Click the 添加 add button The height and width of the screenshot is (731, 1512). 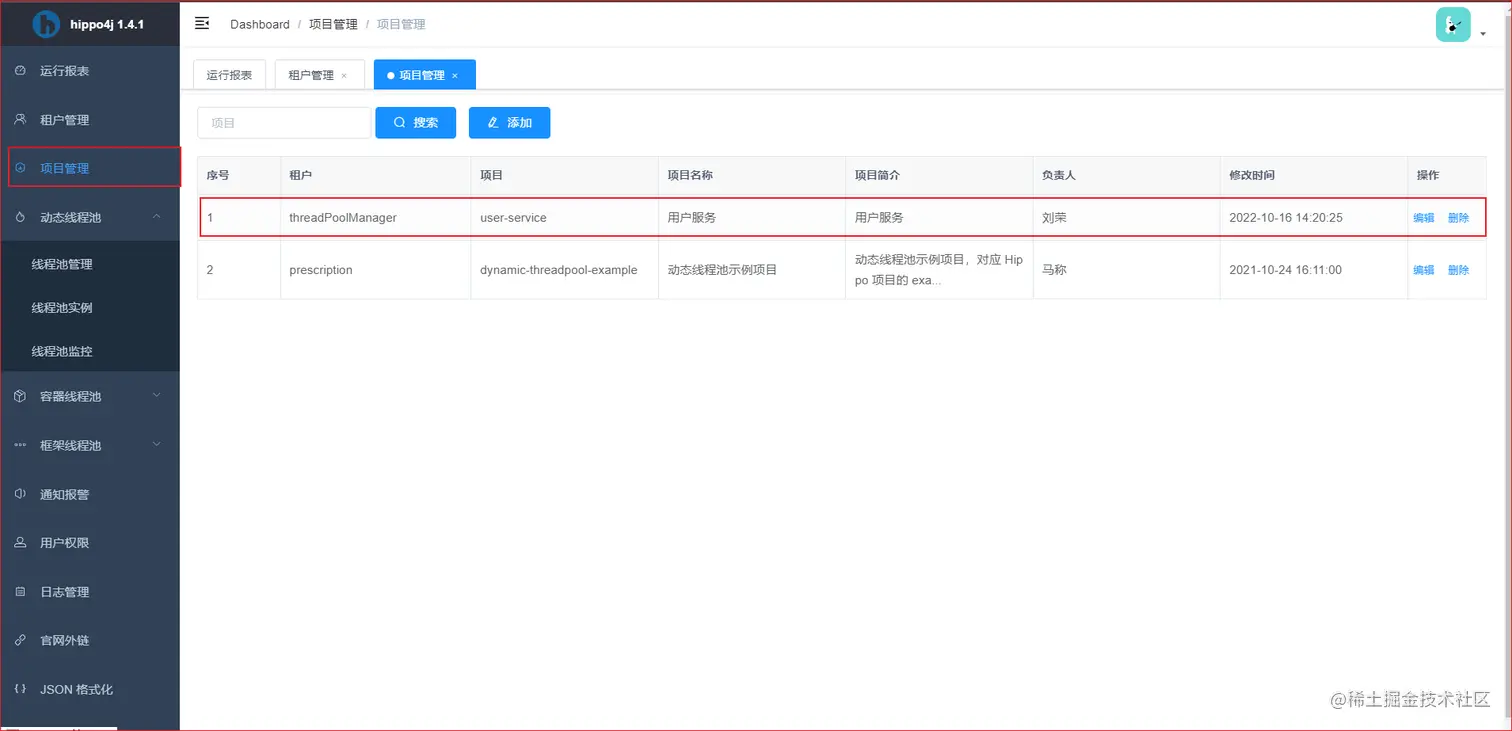[509, 123]
